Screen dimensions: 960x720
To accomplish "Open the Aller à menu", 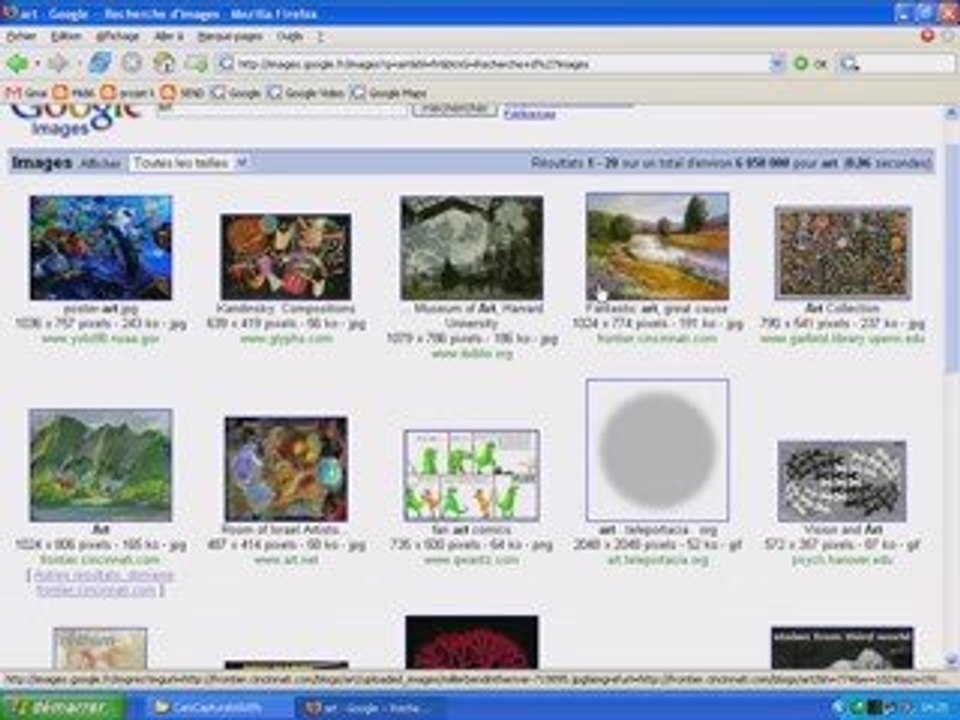I will point(169,37).
